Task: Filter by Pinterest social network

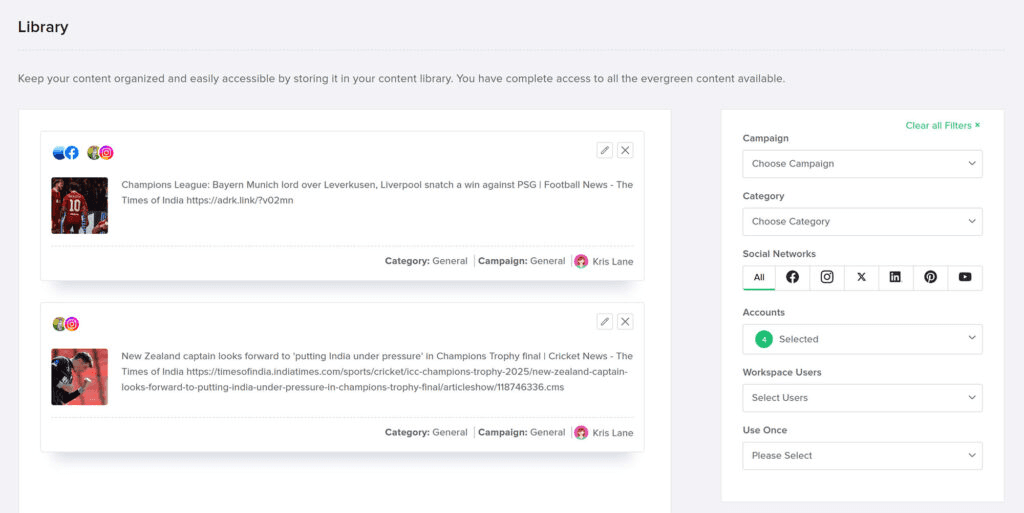Action: (931, 277)
